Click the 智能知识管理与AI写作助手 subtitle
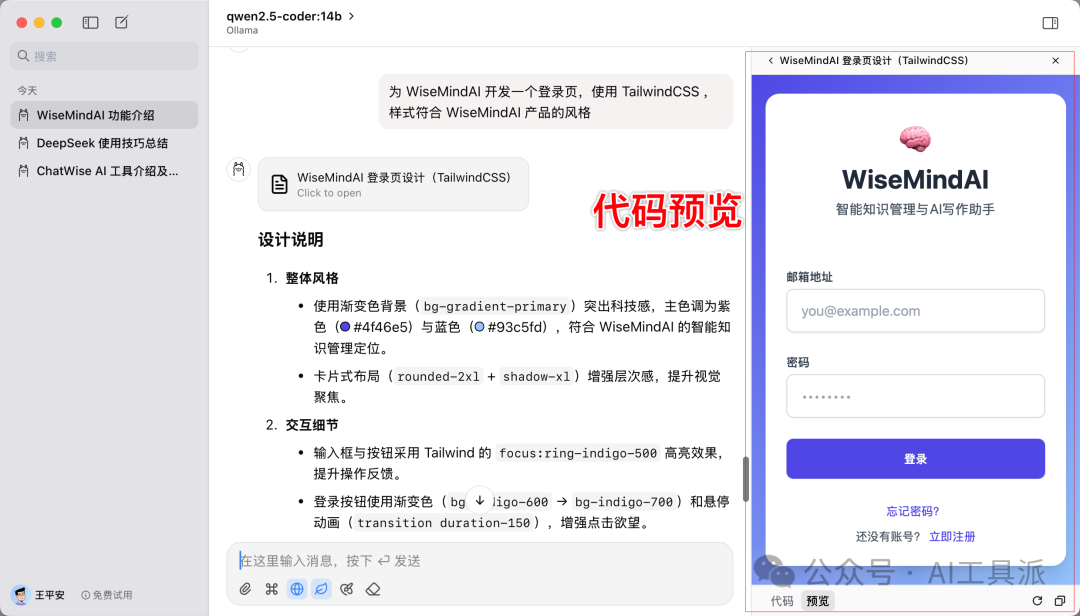1080x616 pixels. [x=915, y=209]
